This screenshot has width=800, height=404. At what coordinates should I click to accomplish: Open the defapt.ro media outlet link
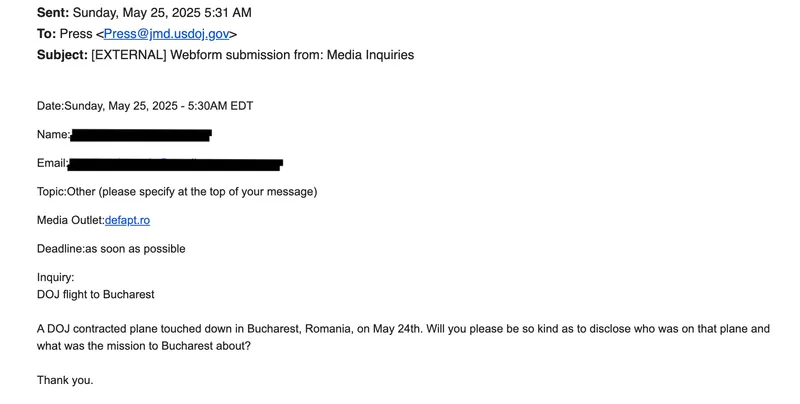pyautogui.click(x=127, y=220)
